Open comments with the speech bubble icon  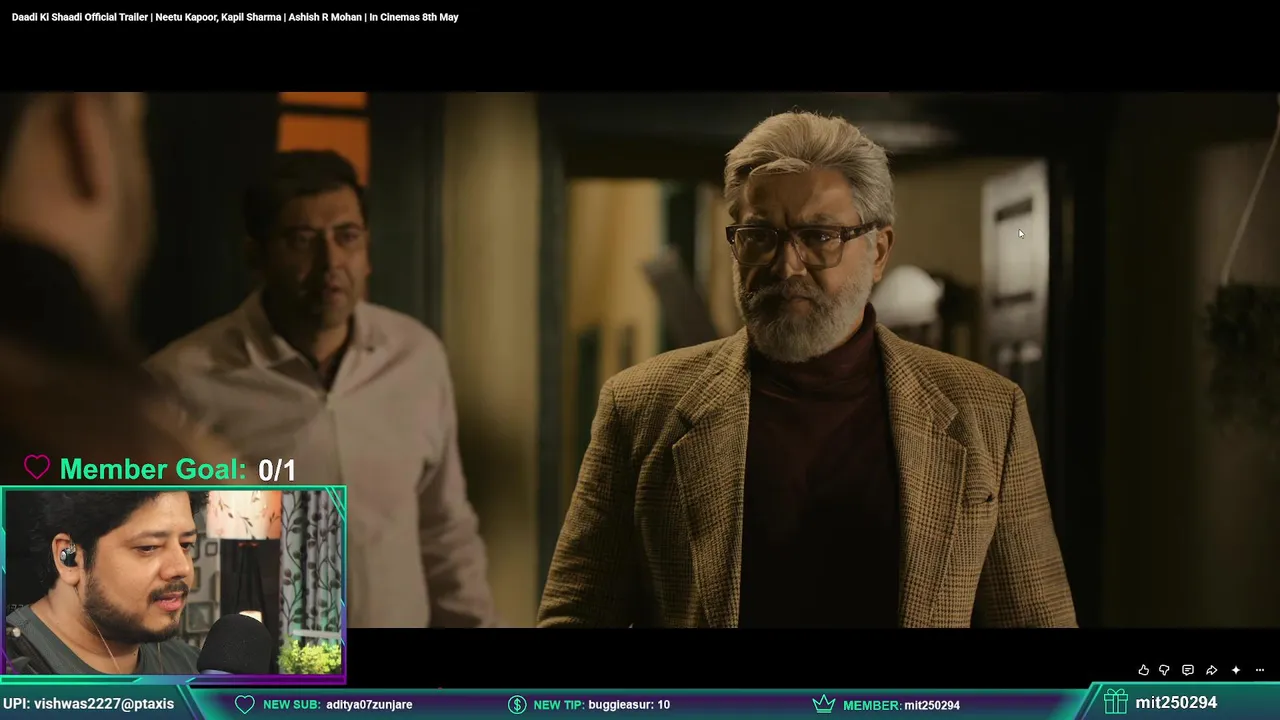(x=1188, y=670)
